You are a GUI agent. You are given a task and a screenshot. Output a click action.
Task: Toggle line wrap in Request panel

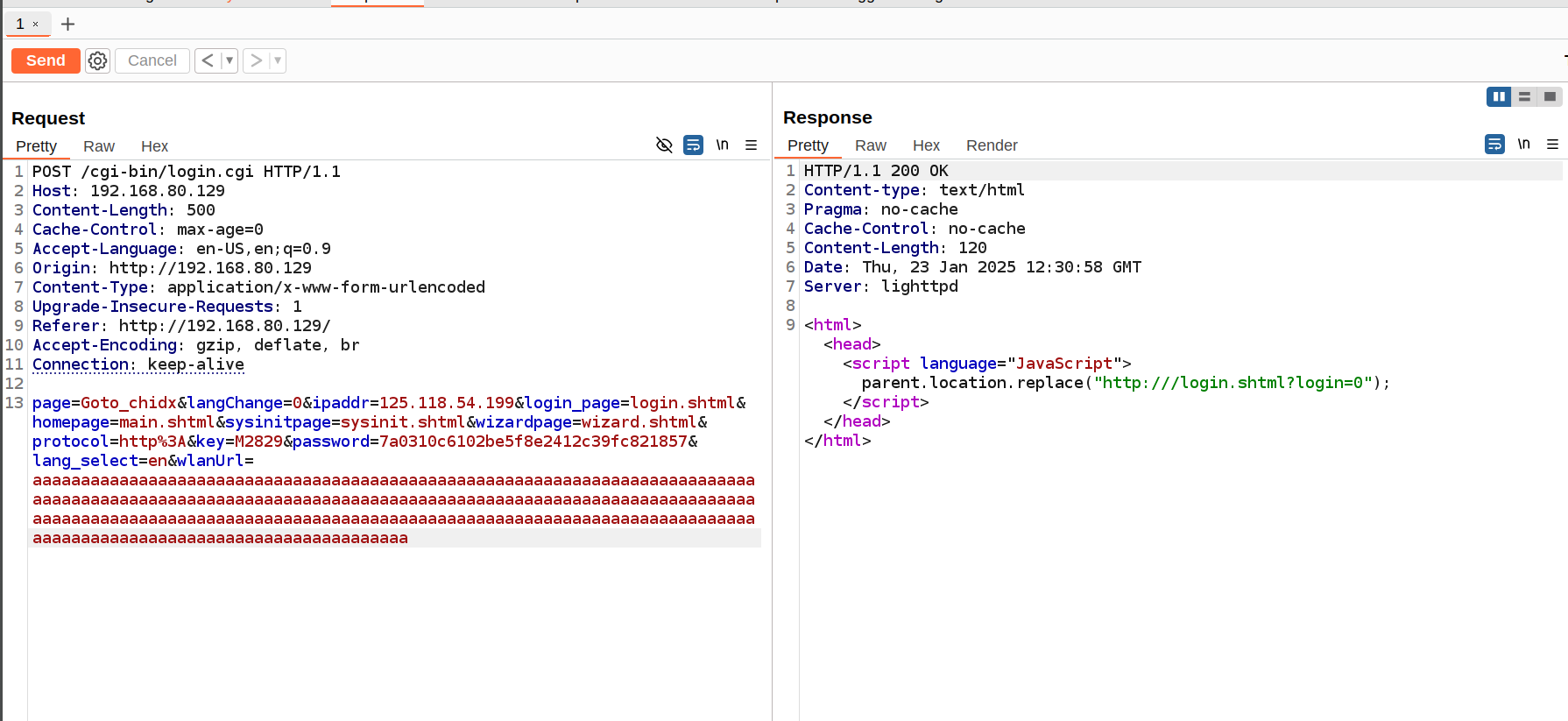pos(693,145)
